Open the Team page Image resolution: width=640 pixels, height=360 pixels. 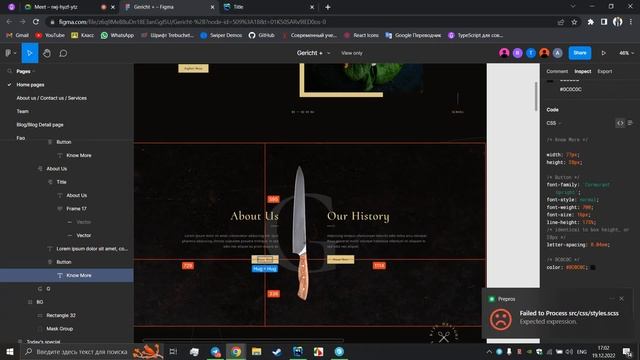coord(22,111)
